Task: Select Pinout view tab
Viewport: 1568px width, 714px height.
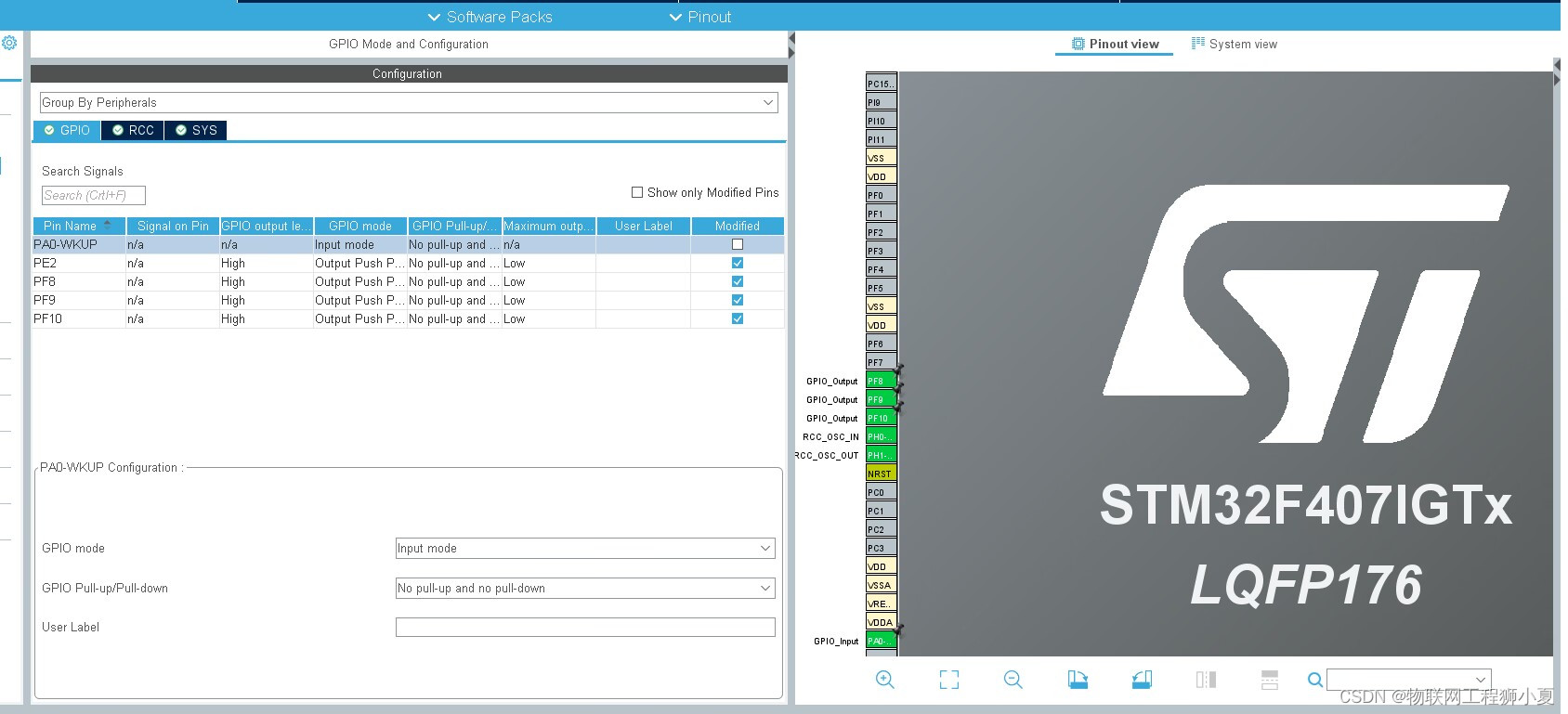Action: tap(1115, 44)
